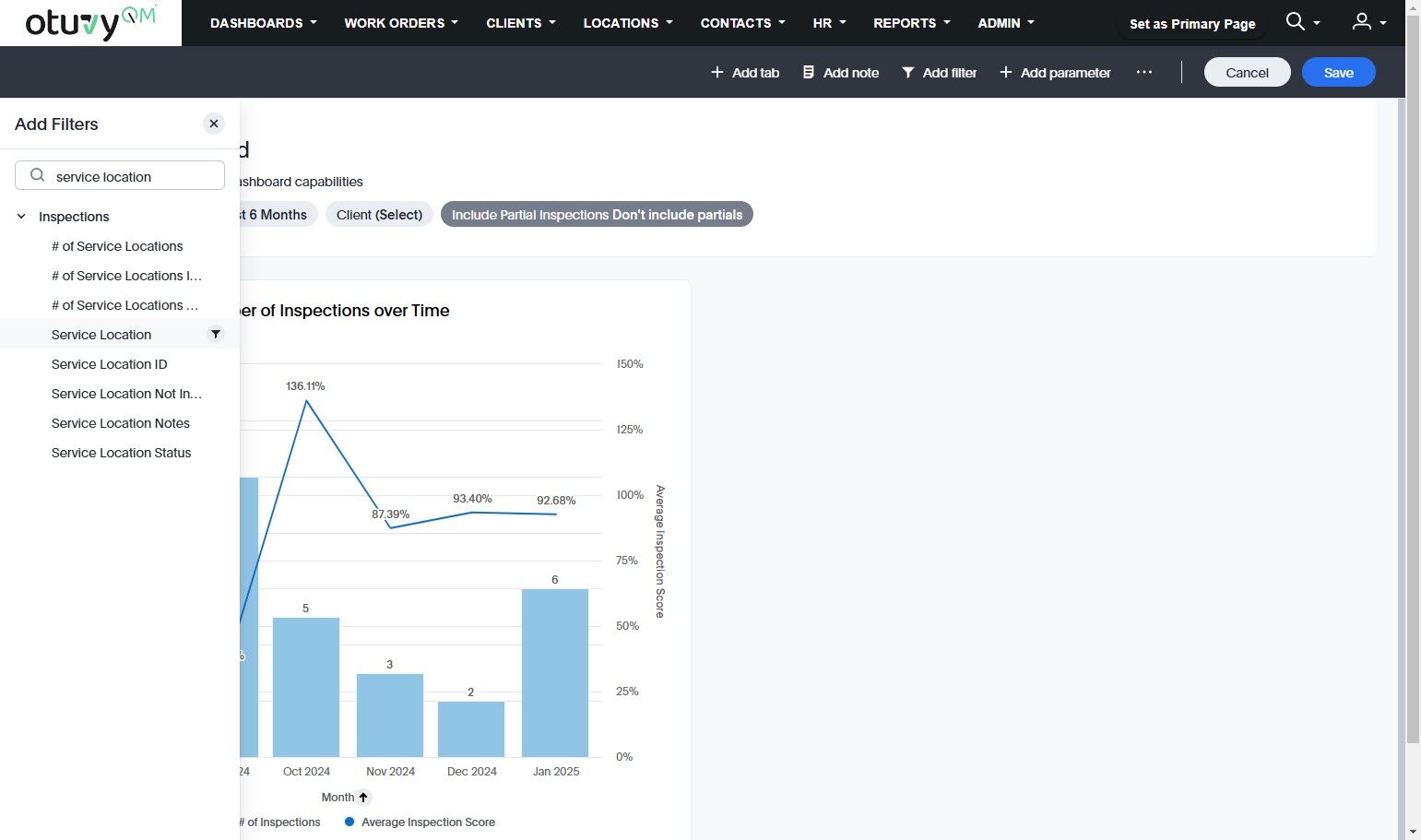Click the filter icon beside Service Location
The image size is (1421, 840).
point(216,334)
